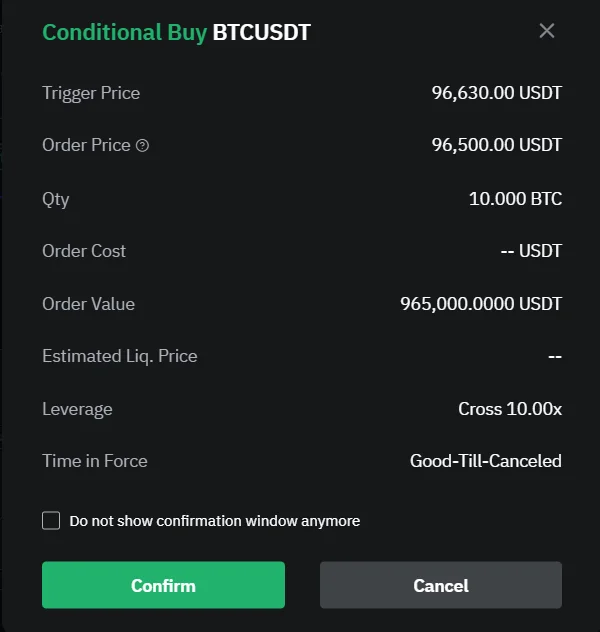This screenshot has width=600, height=632.
Task: Click the green Conditional Buy title
Action: 124,32
